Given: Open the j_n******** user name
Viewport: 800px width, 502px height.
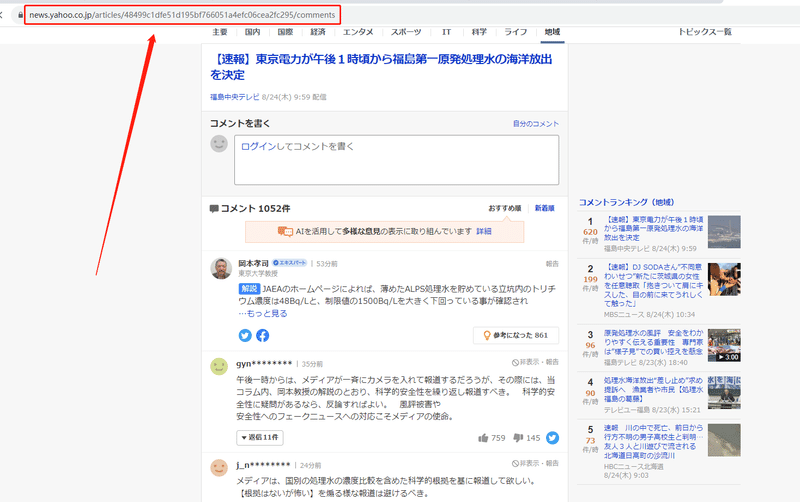Looking at the screenshot, I should 263,465.
